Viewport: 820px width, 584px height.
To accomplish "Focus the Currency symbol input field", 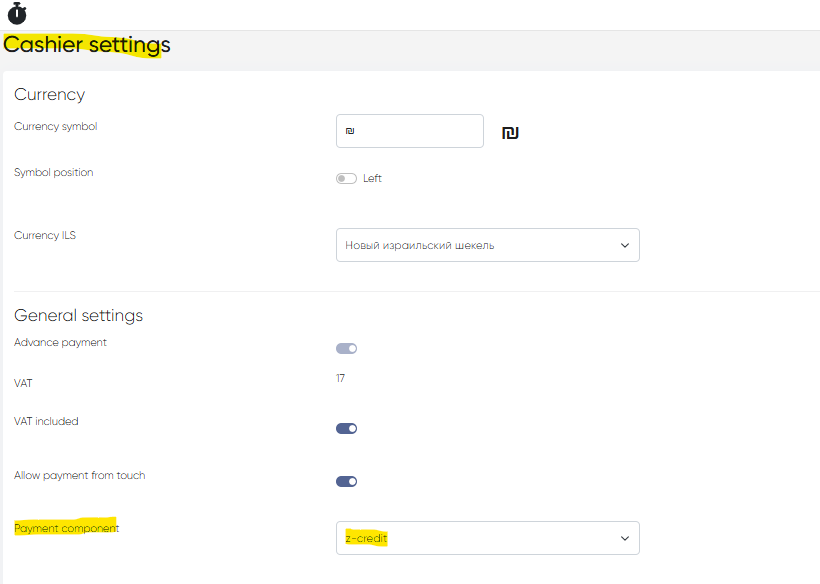I will click(x=409, y=131).
